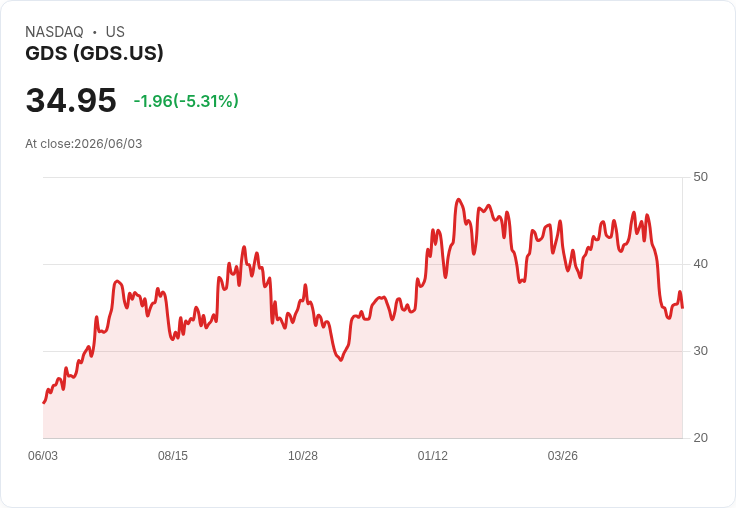Click the chart's highest peak near 01/12

click(x=459, y=200)
